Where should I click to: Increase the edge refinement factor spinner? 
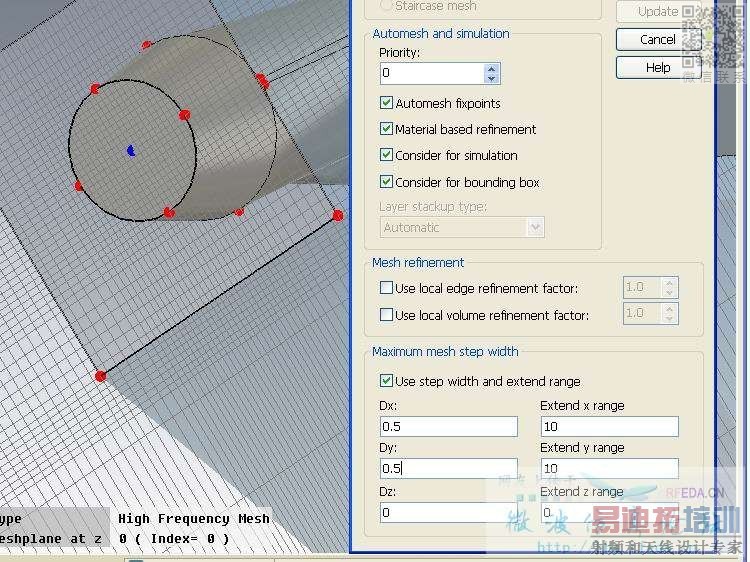[x=670, y=283]
